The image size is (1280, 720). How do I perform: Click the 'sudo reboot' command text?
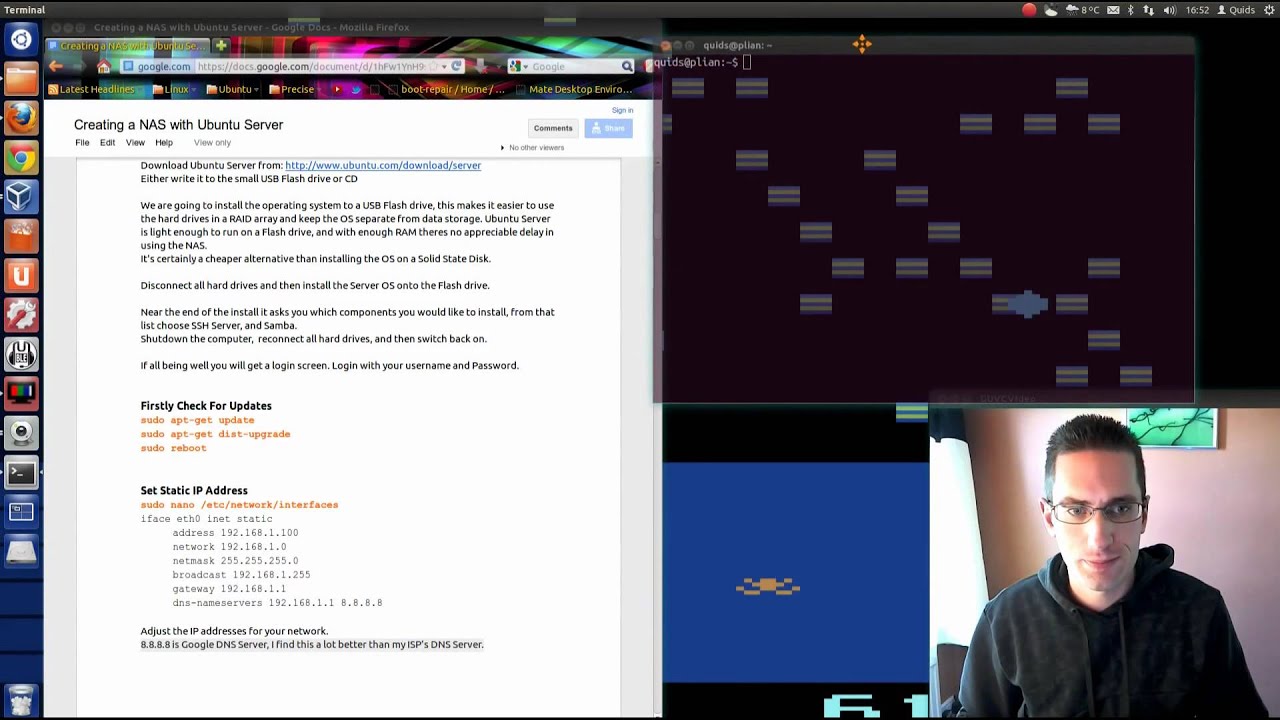tap(174, 448)
